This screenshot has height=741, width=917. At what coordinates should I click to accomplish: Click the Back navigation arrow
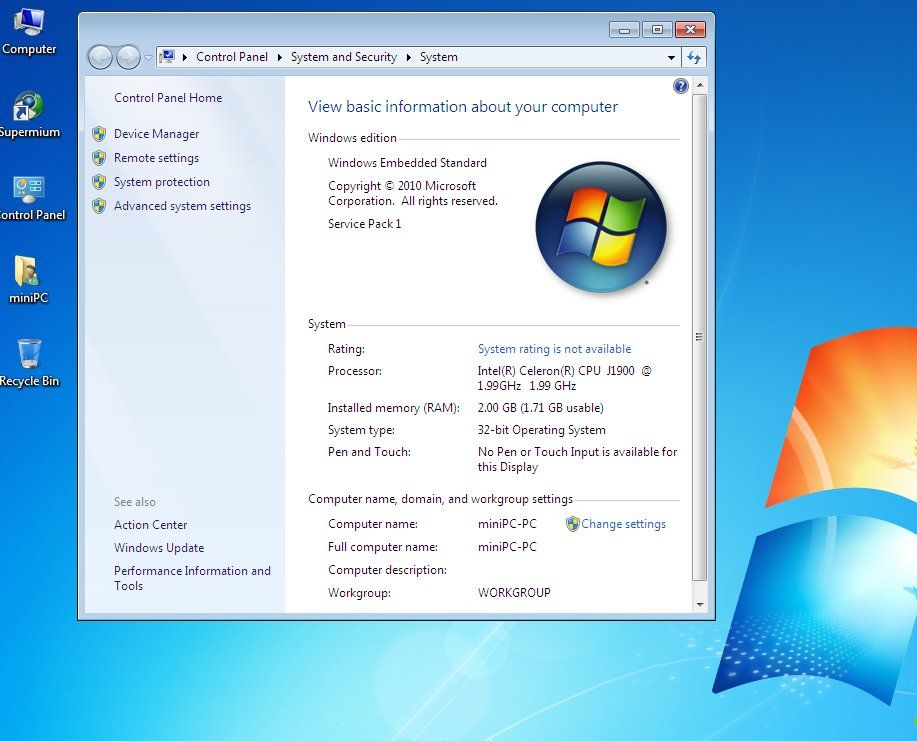coord(100,57)
